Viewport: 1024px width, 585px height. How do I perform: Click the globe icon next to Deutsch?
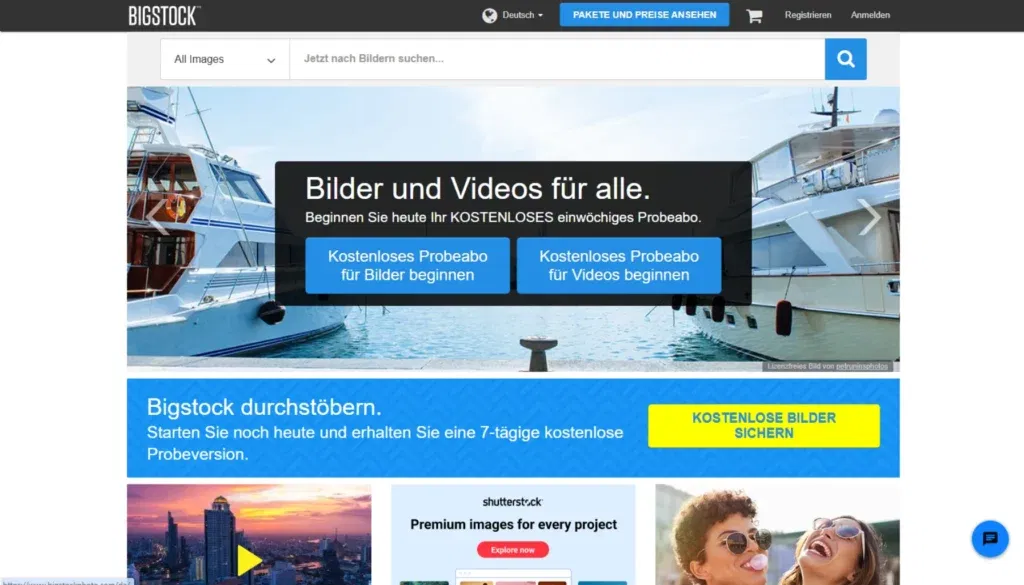488,15
